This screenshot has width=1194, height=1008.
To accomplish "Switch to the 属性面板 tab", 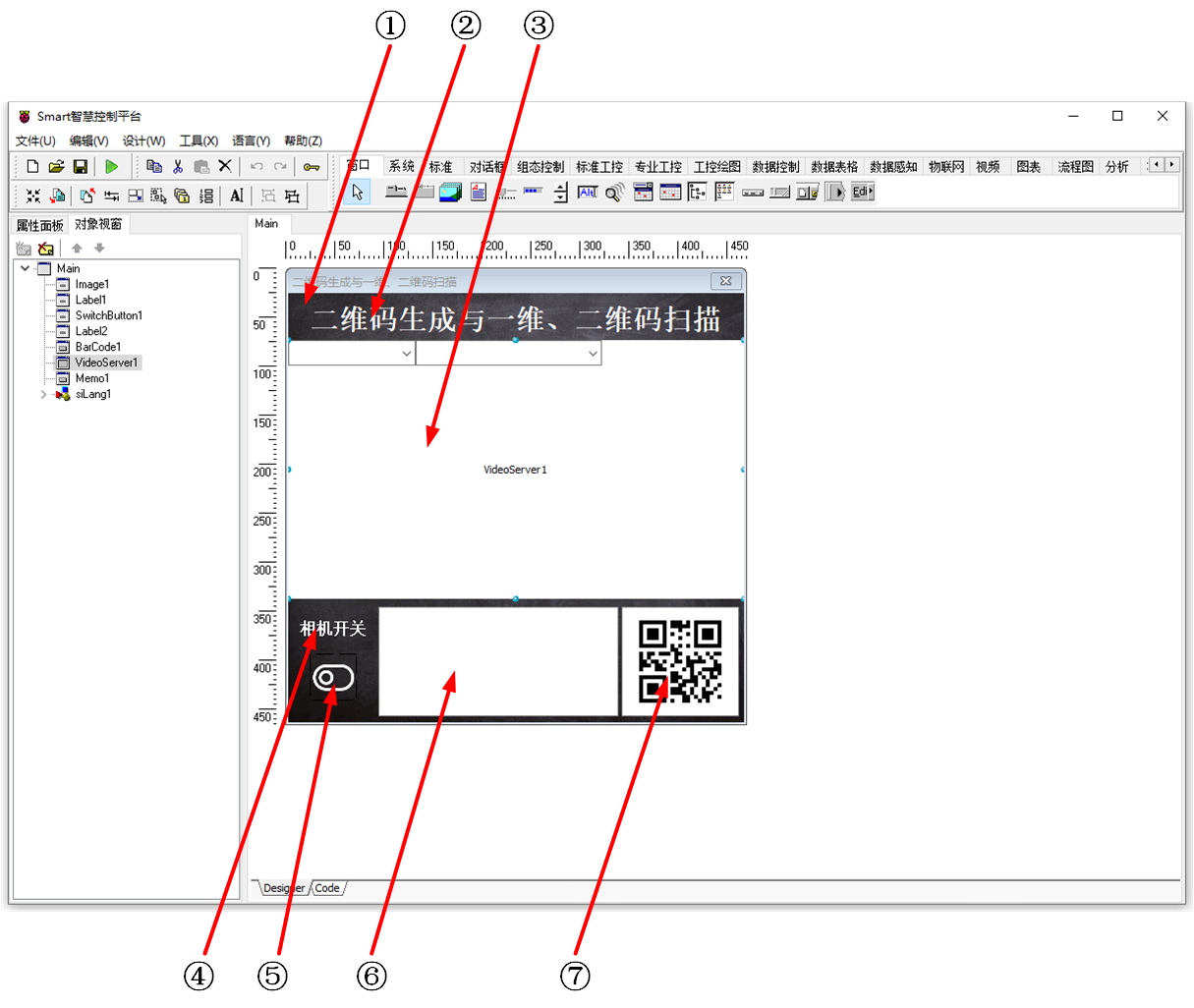I will click(x=39, y=225).
